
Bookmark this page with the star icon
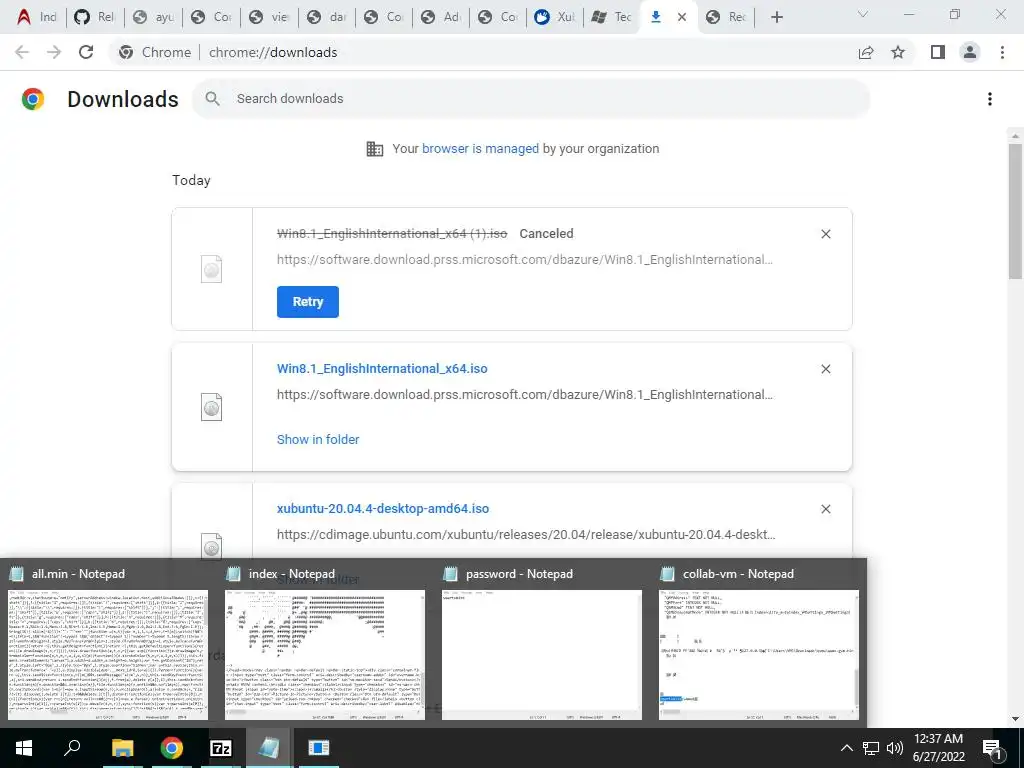898,52
